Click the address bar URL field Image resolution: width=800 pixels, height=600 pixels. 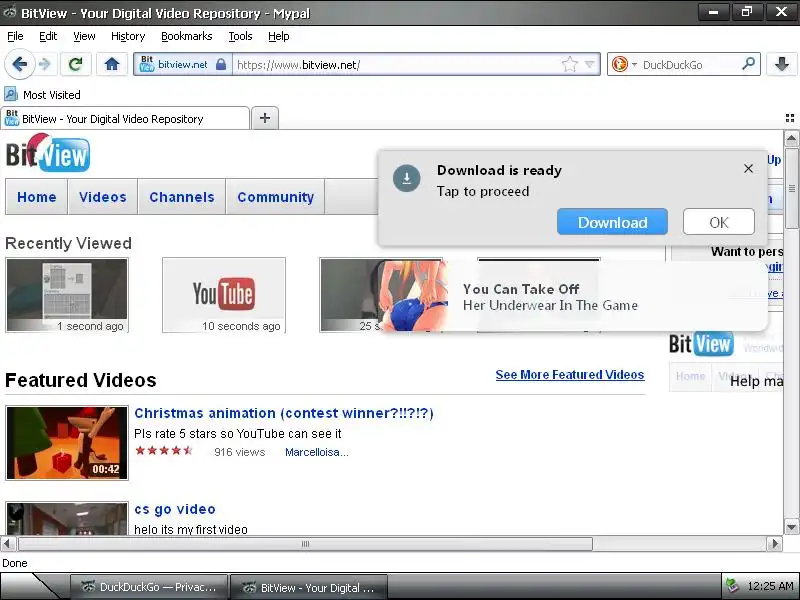pos(395,64)
